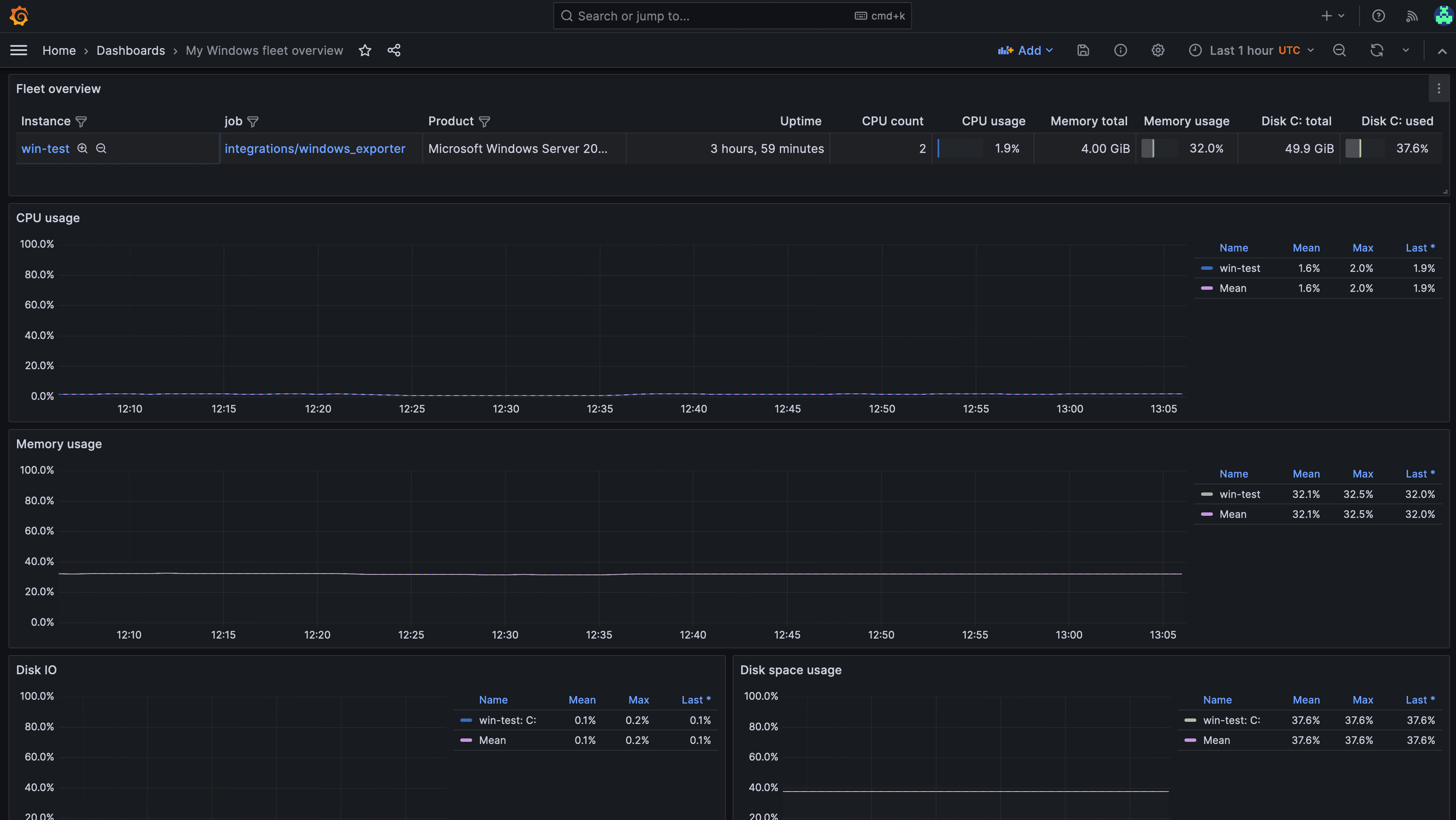1456x820 pixels.
Task: Open the Fleet overview panel menu
Action: (1438, 88)
